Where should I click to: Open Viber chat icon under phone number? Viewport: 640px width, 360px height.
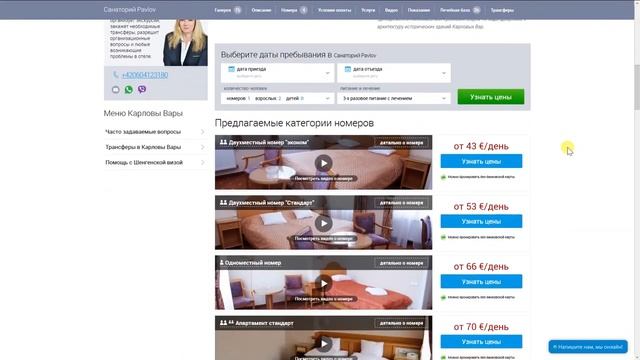click(142, 89)
